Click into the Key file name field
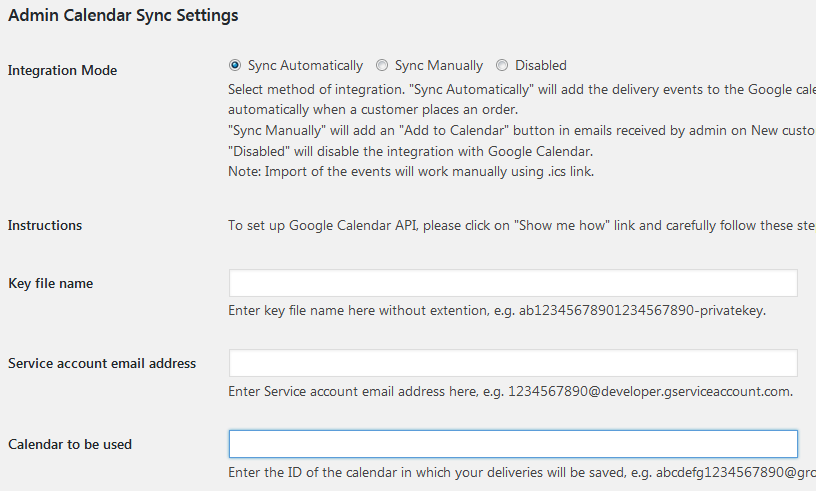This screenshot has height=491, width=816. (513, 283)
